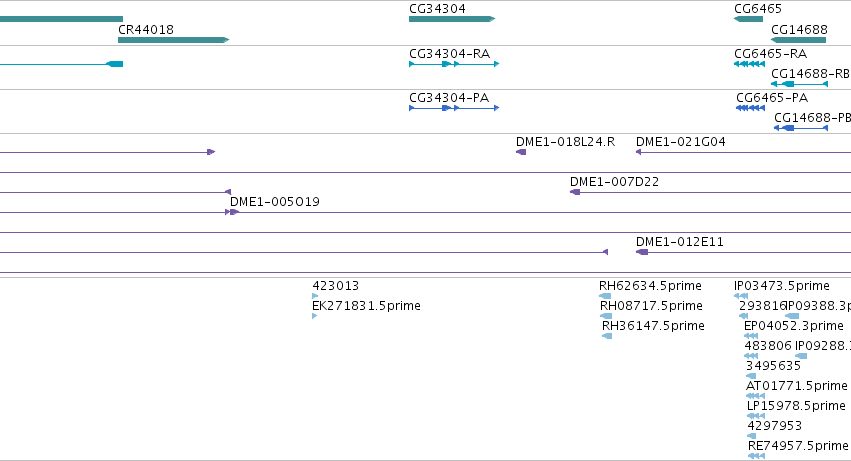Select the CG34304-RA transcript glyph

[x=454, y=64]
